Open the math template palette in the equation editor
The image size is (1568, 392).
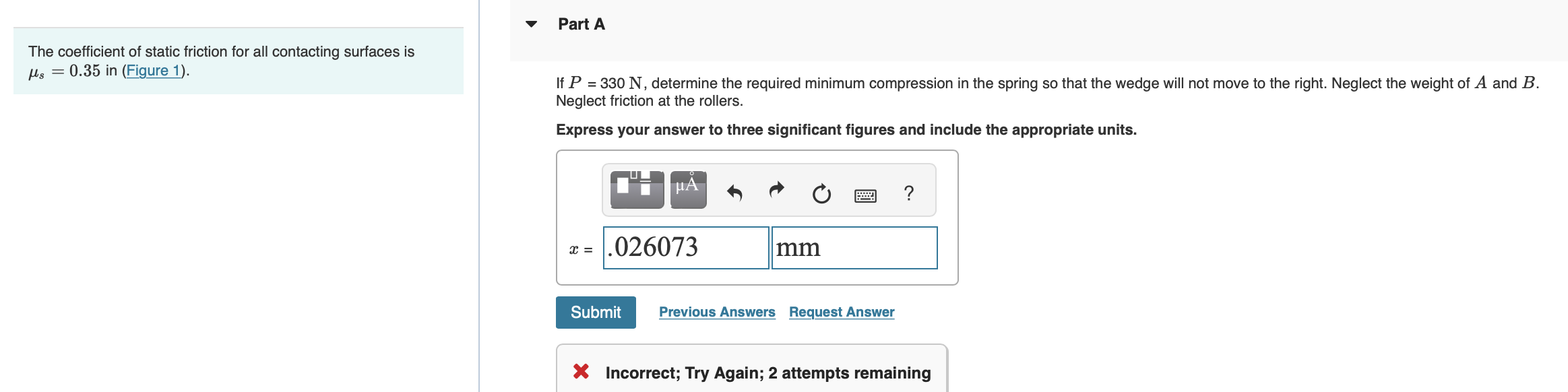[636, 189]
